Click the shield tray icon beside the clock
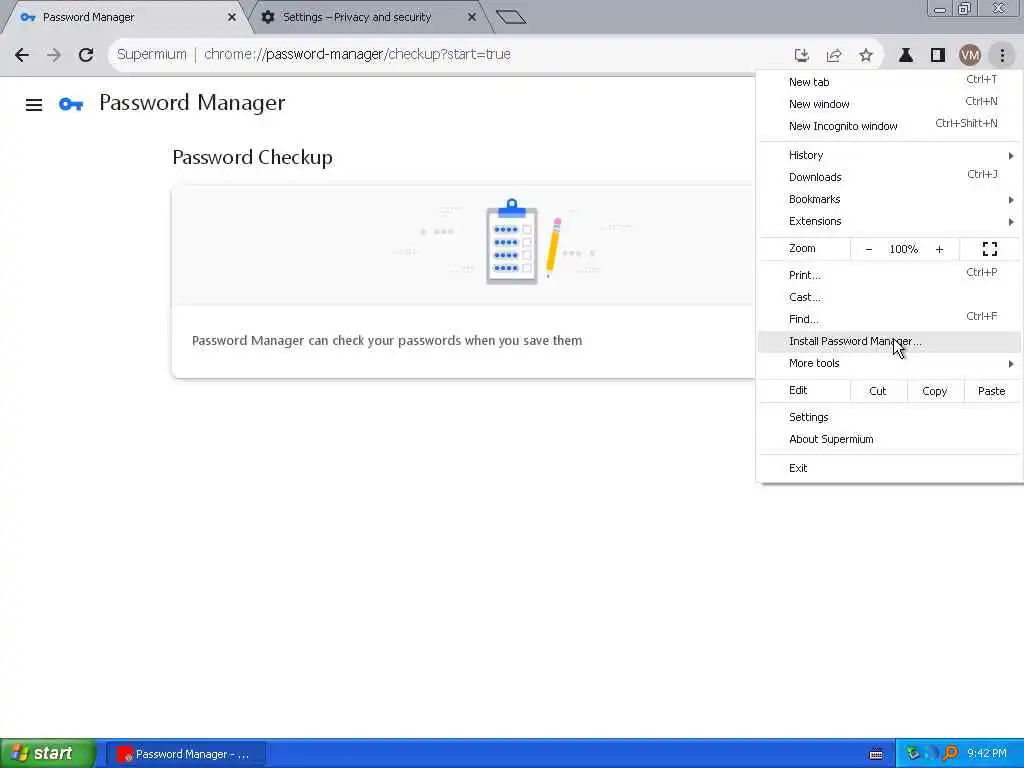The height and width of the screenshot is (768, 1024). (912, 754)
